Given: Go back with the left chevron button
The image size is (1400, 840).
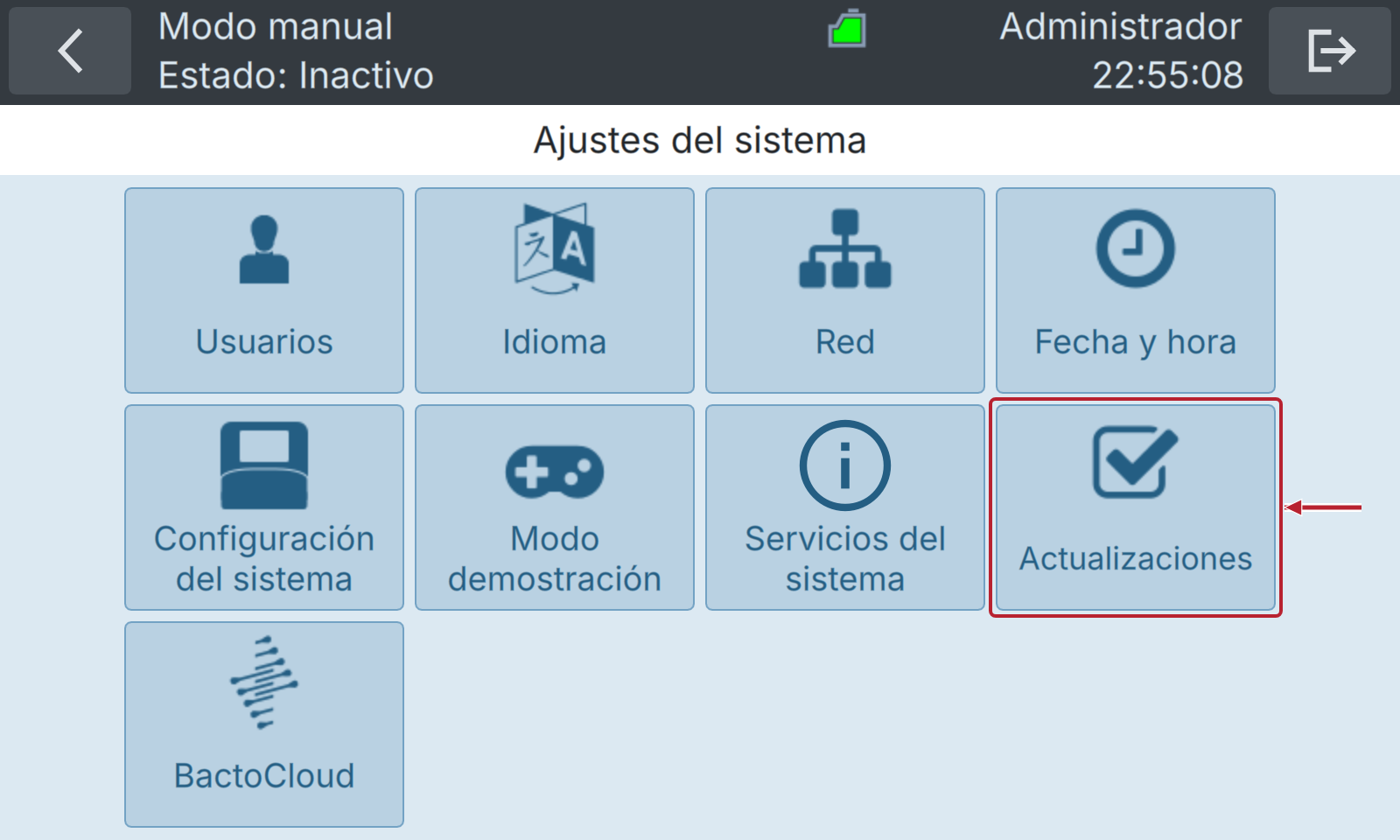Looking at the screenshot, I should (70, 51).
